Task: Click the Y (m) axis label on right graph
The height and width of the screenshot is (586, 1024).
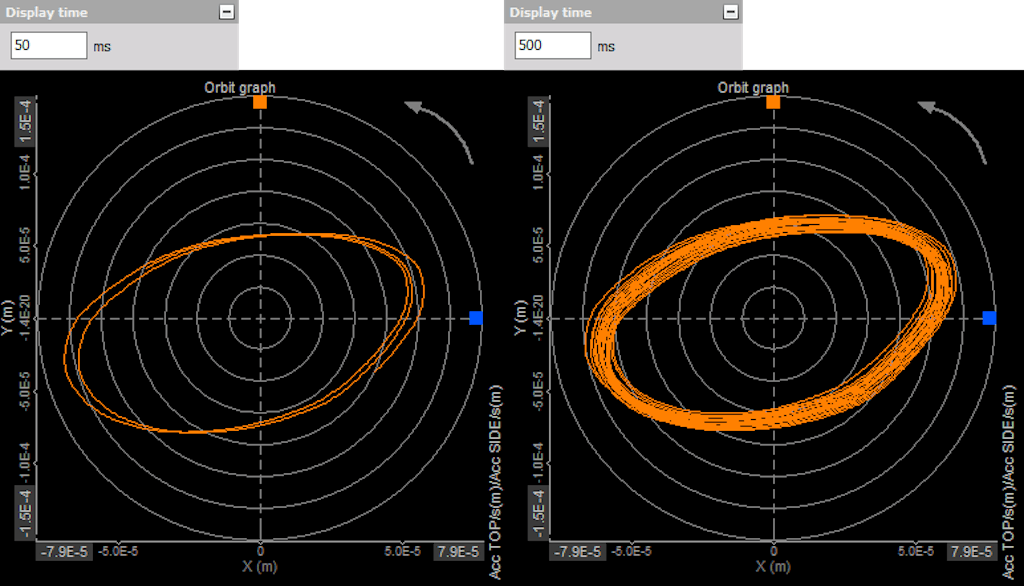Action: (520, 318)
